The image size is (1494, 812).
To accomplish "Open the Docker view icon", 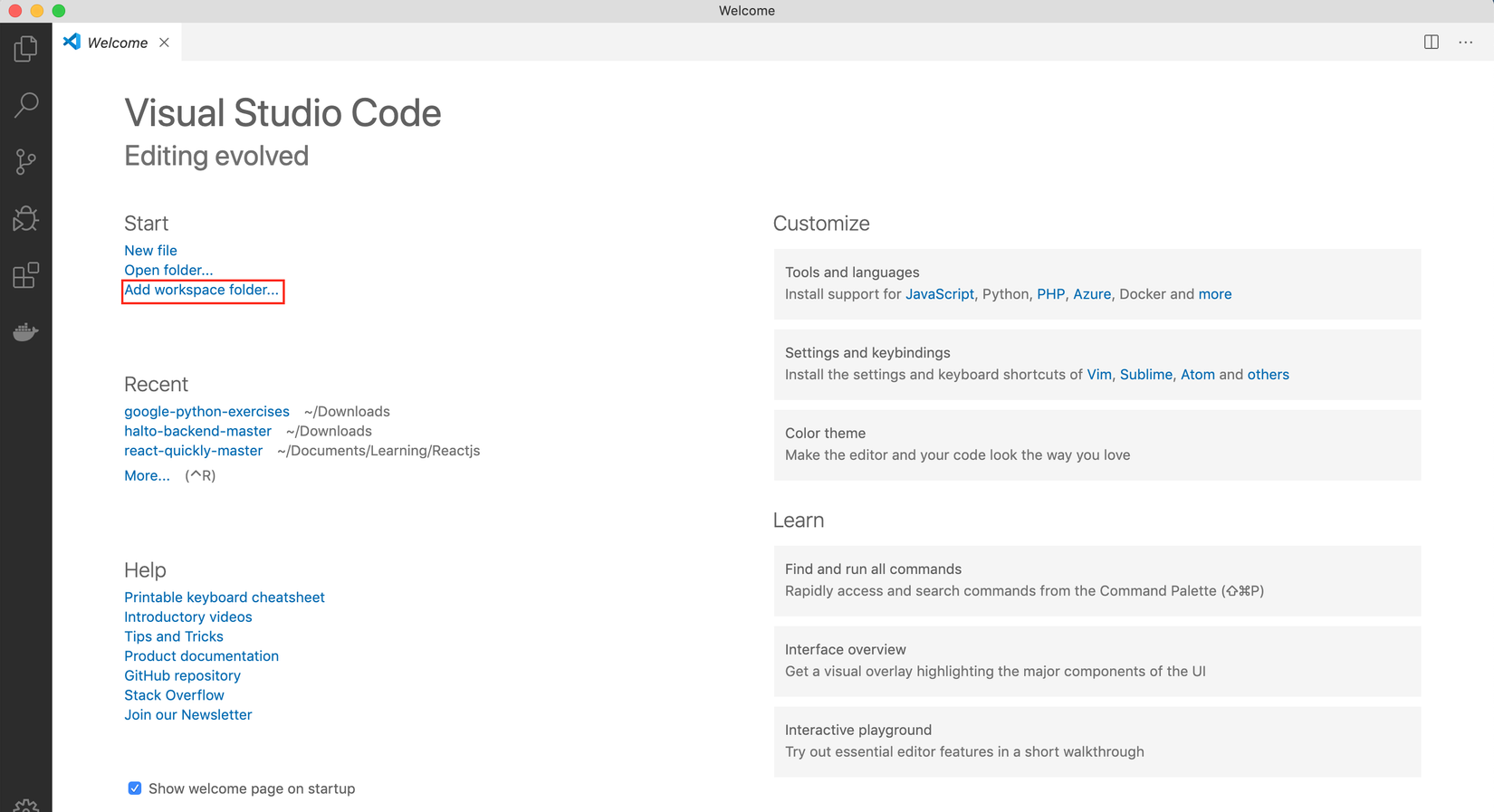I will (x=25, y=332).
